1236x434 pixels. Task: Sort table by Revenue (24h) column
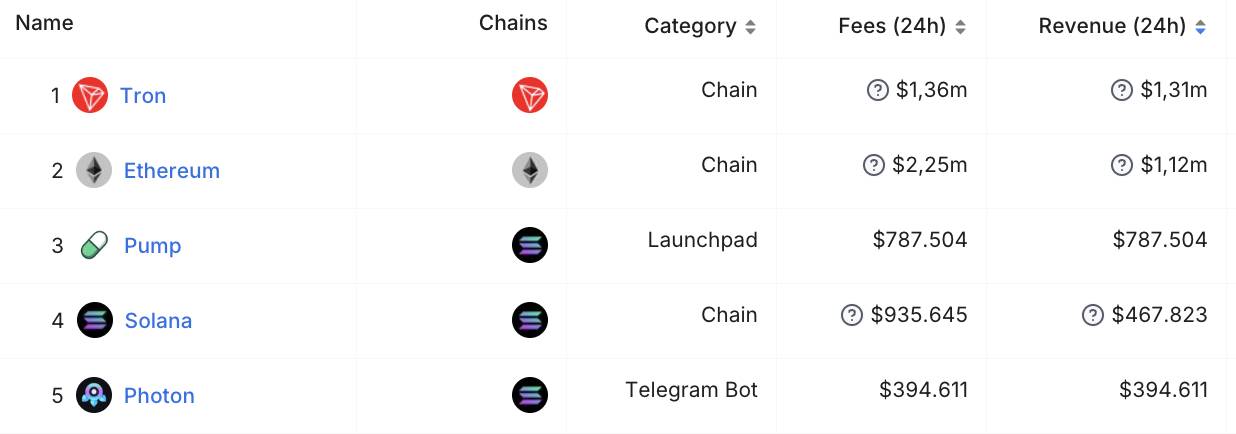[1122, 27]
